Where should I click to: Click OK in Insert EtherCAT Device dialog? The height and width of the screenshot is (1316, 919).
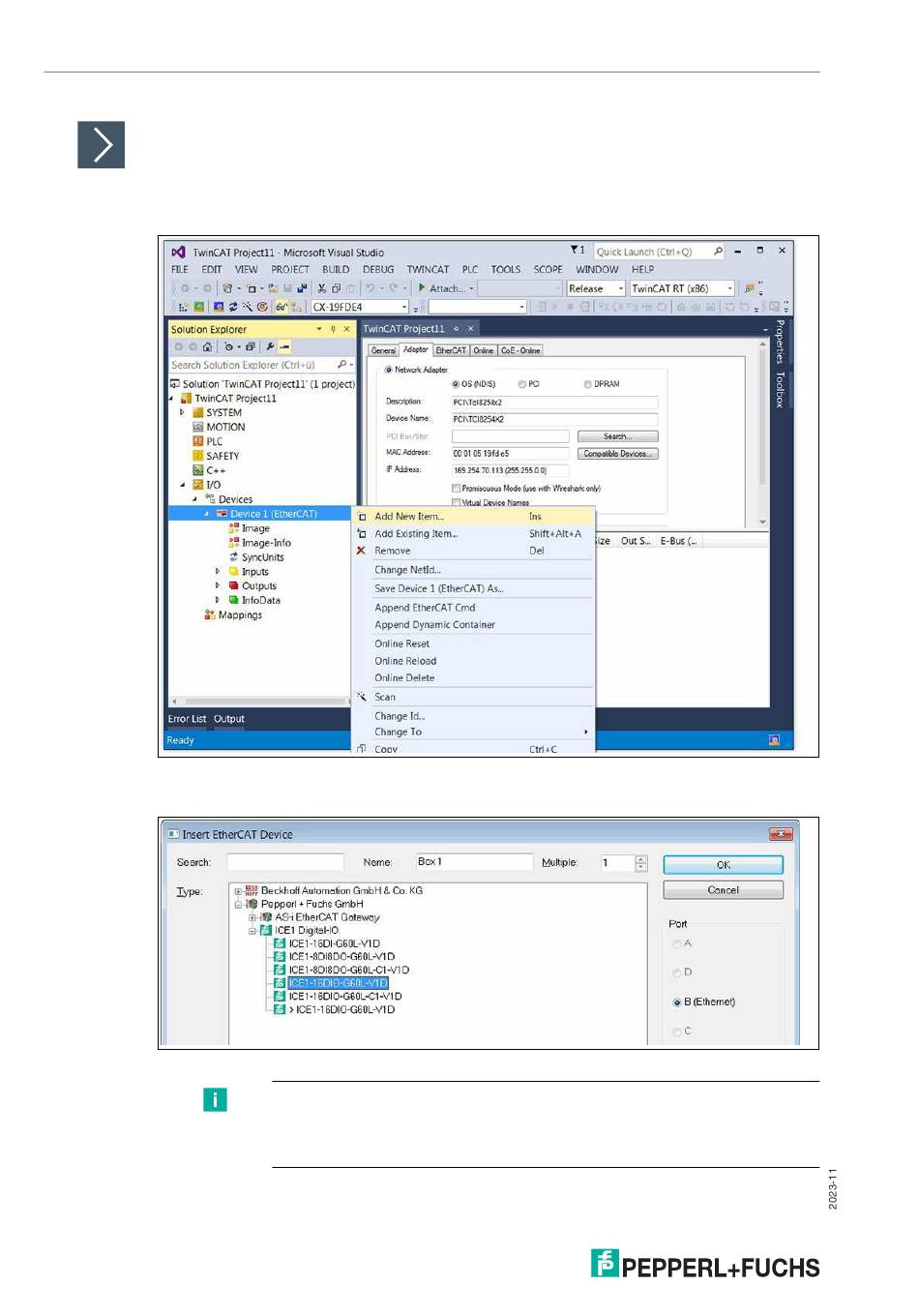click(724, 864)
